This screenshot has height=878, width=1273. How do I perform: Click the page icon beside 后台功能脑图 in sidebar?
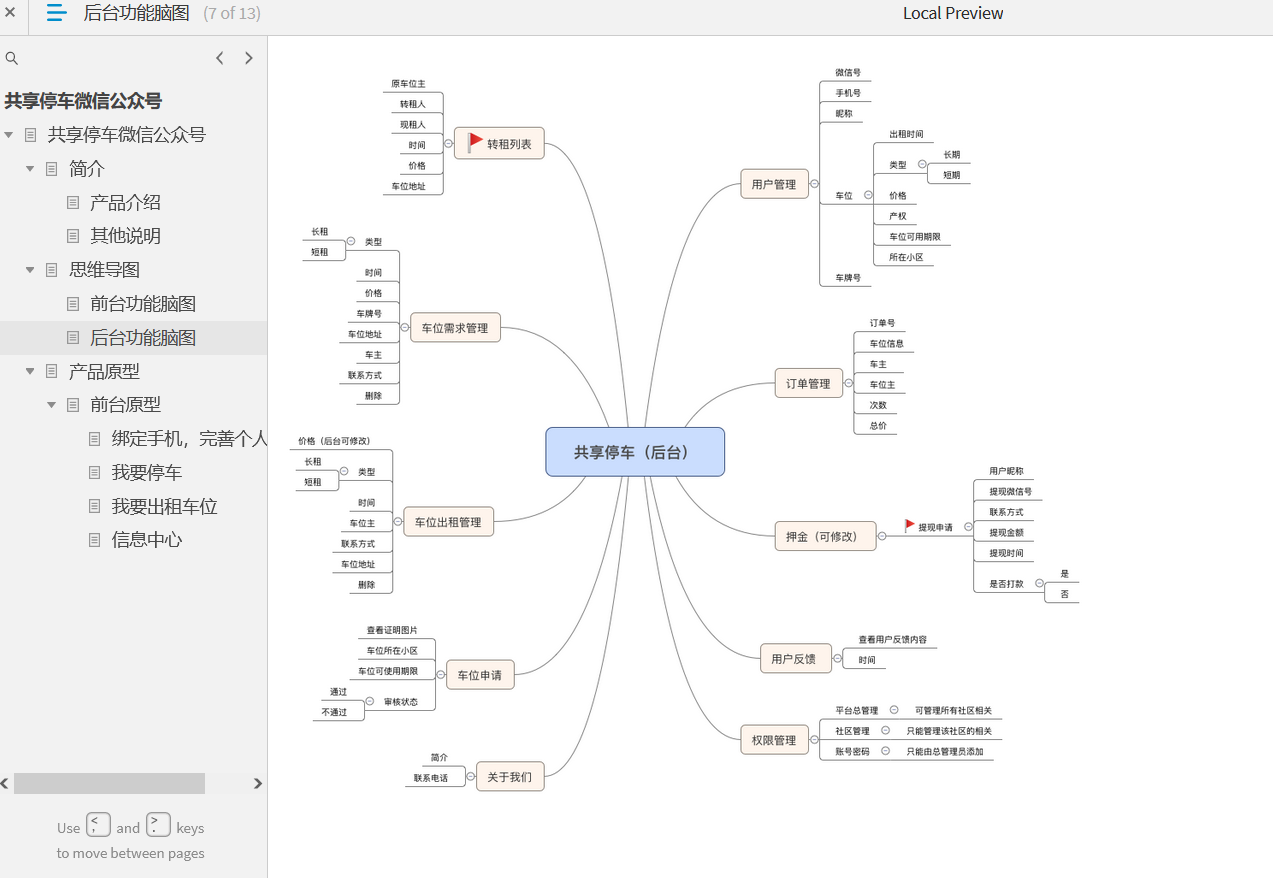[73, 338]
